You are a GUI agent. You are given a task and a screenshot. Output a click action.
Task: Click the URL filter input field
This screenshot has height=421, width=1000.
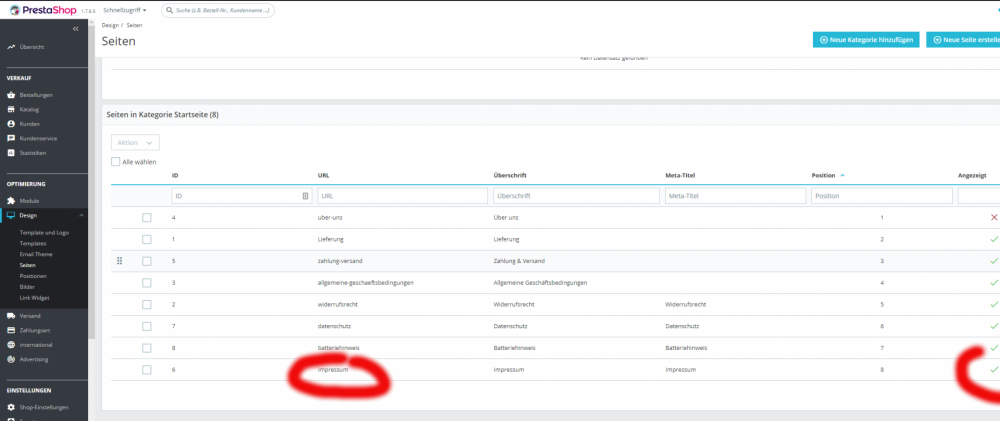402,196
